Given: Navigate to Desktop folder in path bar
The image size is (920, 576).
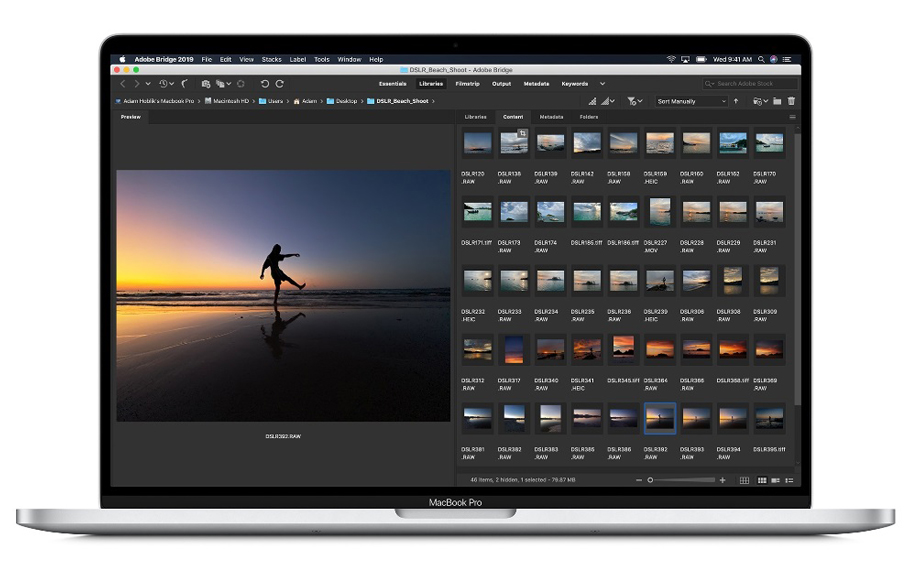Looking at the screenshot, I should coord(346,101).
